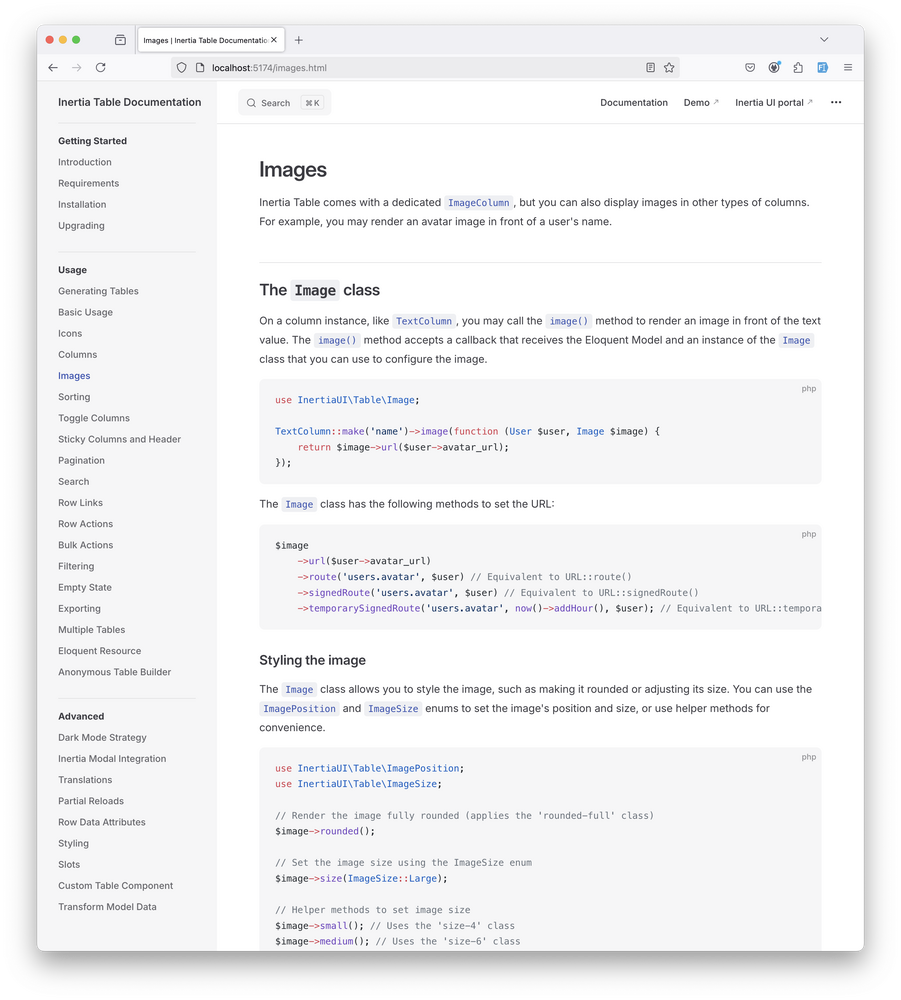This screenshot has height=1000, width=901.
Task: Open the extensions puzzle icon
Action: (798, 68)
